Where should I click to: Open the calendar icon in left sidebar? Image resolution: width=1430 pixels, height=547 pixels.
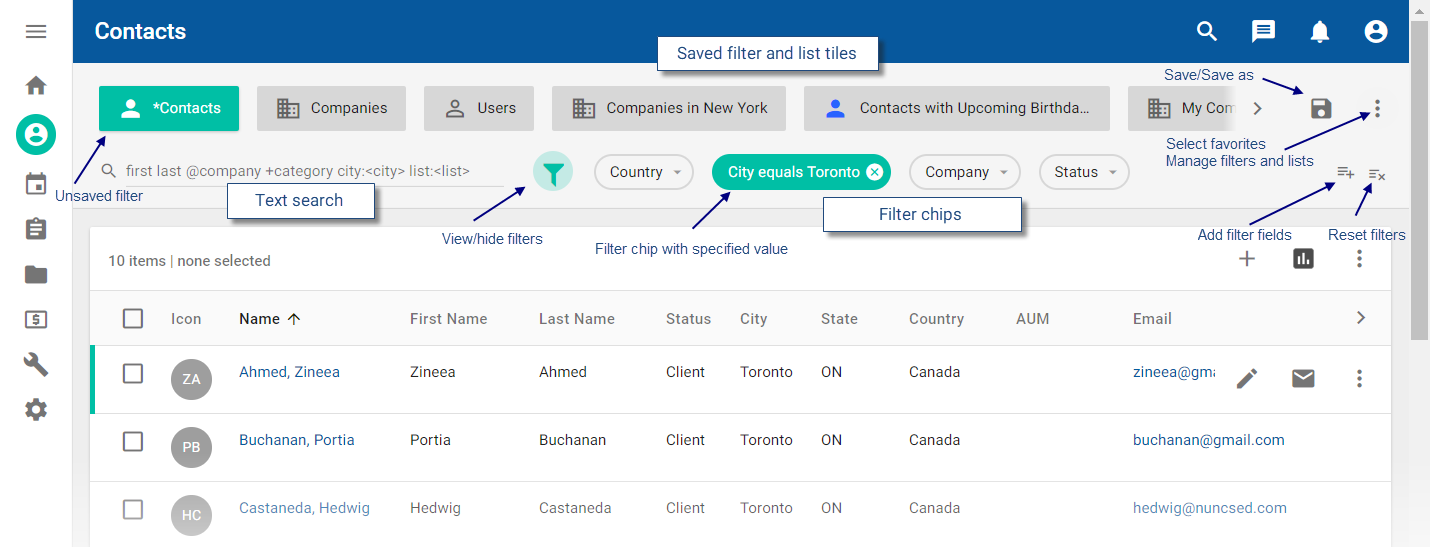(x=36, y=184)
